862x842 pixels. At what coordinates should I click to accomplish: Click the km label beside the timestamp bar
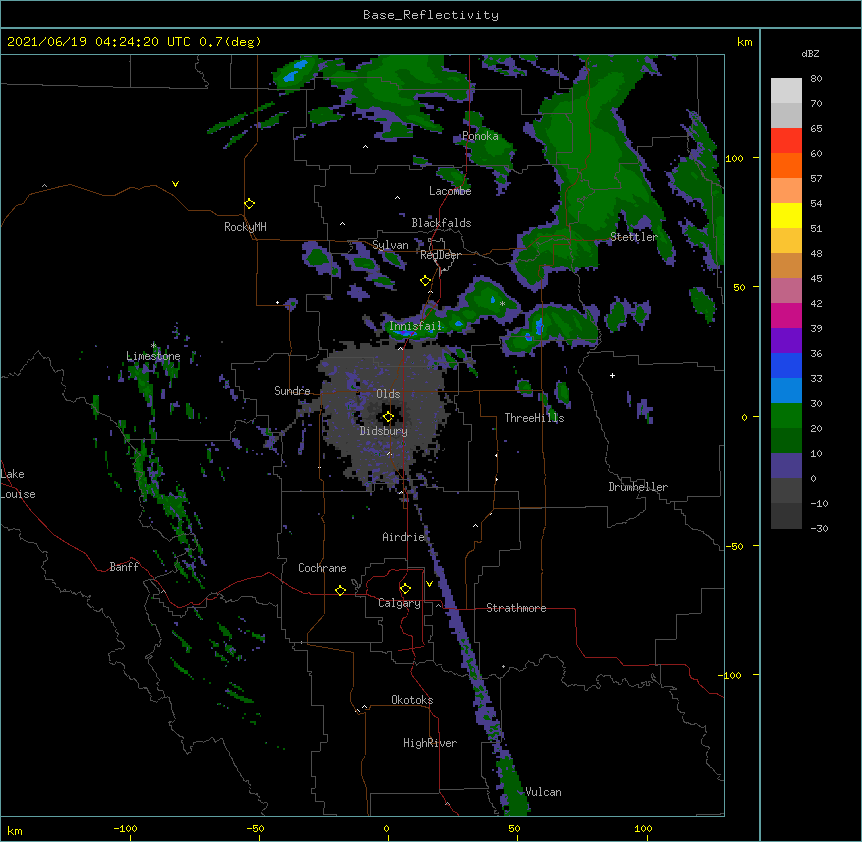click(745, 42)
